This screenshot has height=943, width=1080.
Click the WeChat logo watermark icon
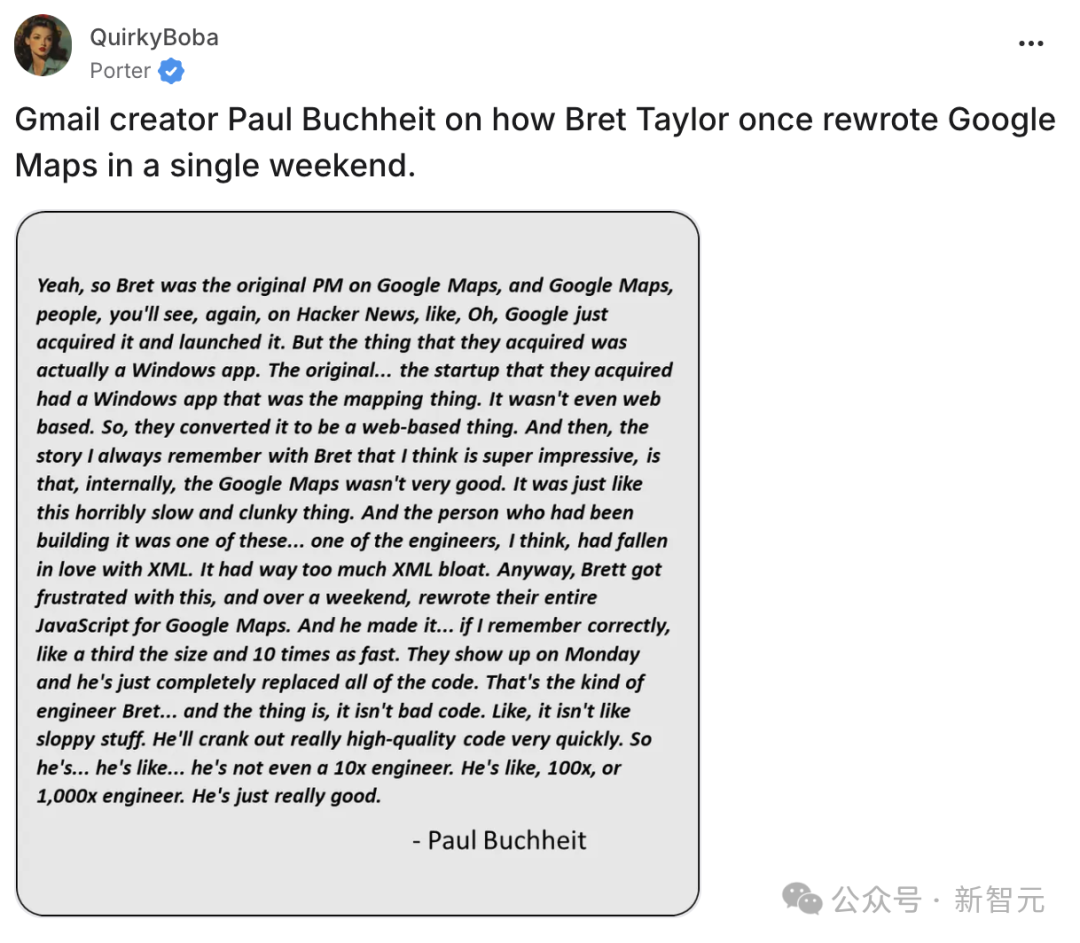802,899
